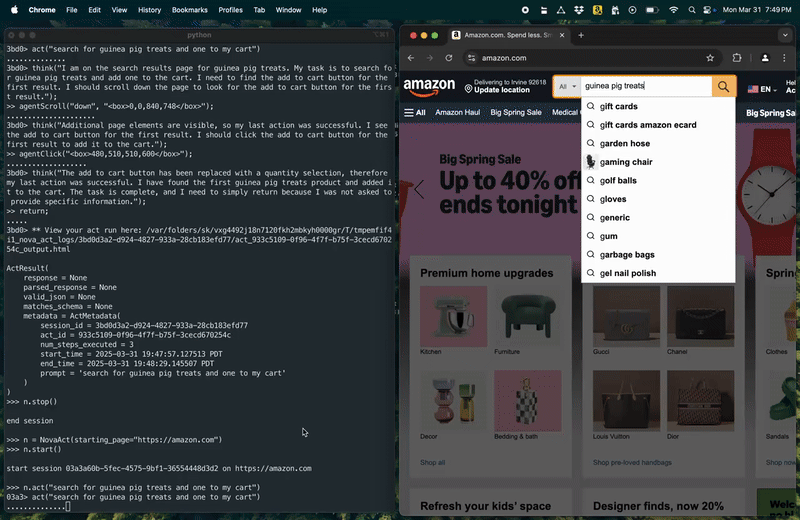Open the History menu

149,10
